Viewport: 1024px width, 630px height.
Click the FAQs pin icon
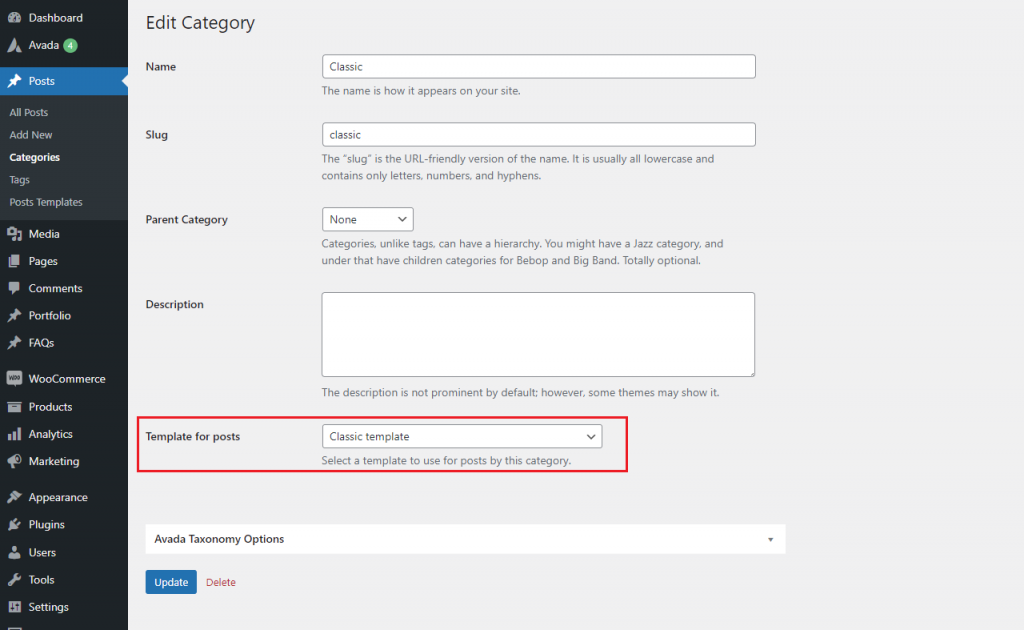pyautogui.click(x=14, y=343)
